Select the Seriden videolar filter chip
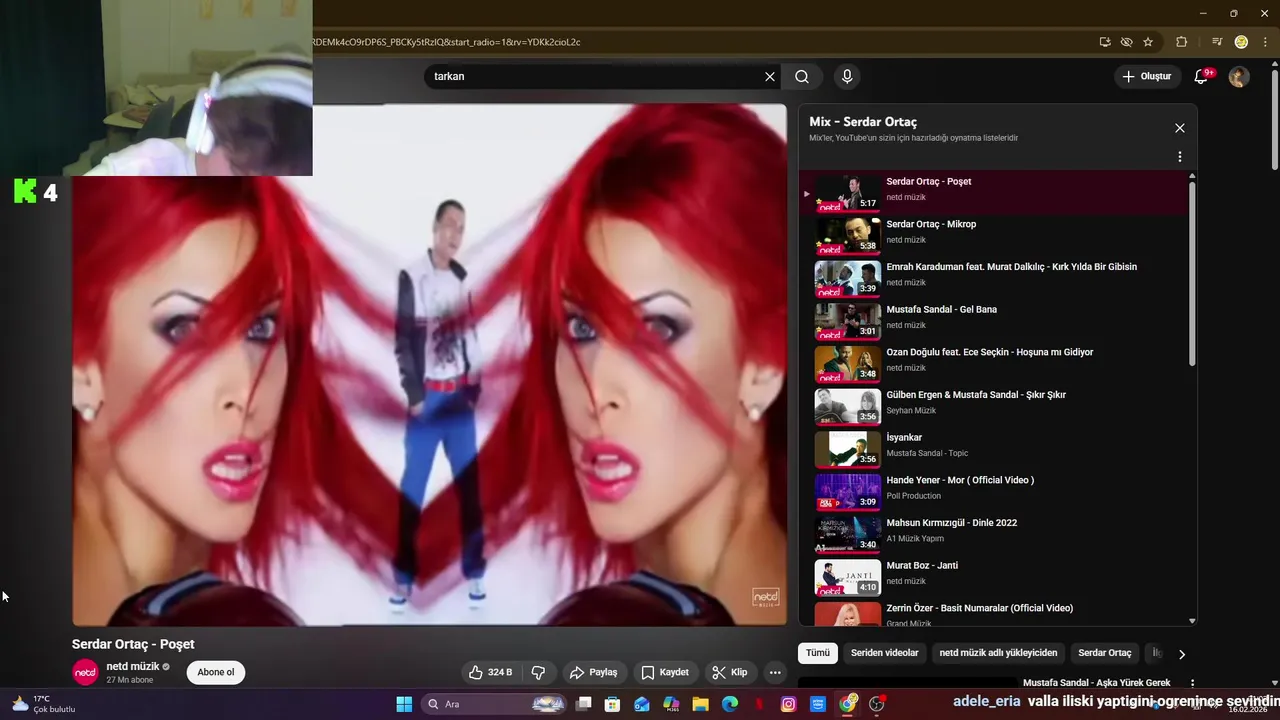 point(884,653)
